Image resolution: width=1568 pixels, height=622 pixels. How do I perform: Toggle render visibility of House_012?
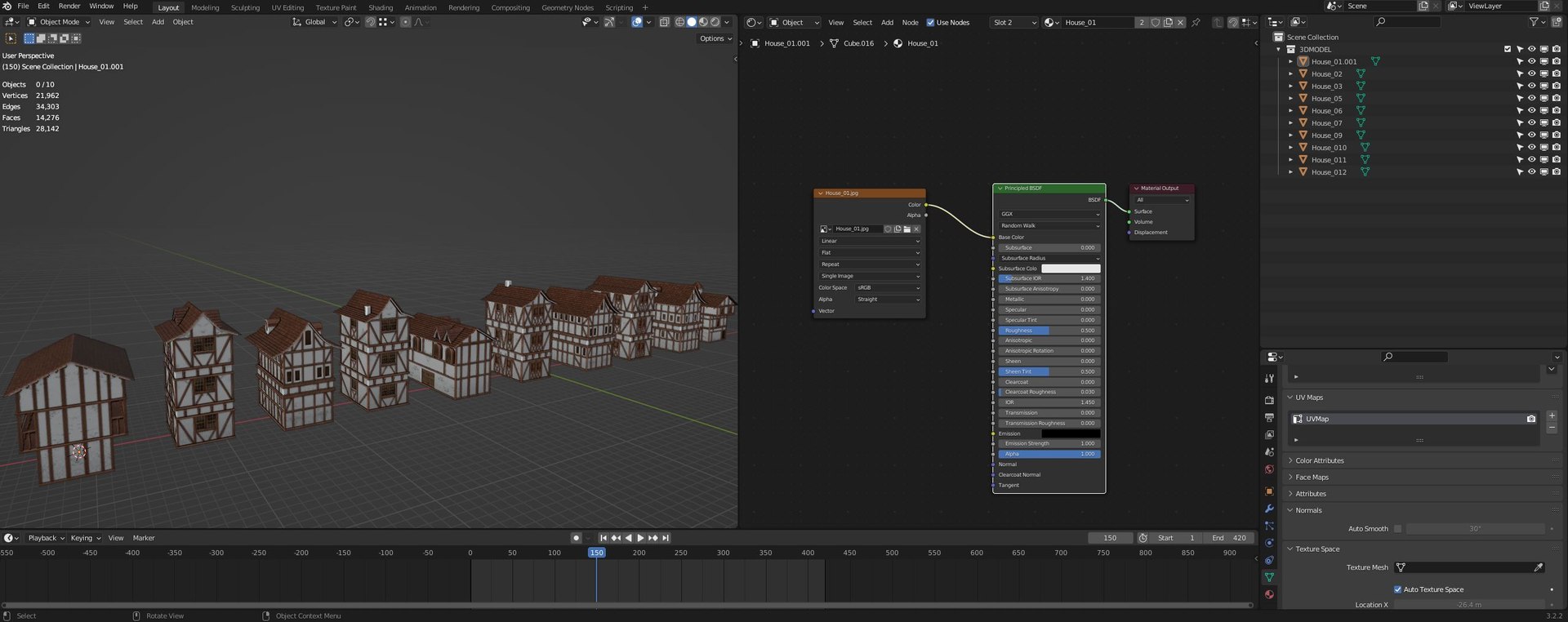[1557, 172]
